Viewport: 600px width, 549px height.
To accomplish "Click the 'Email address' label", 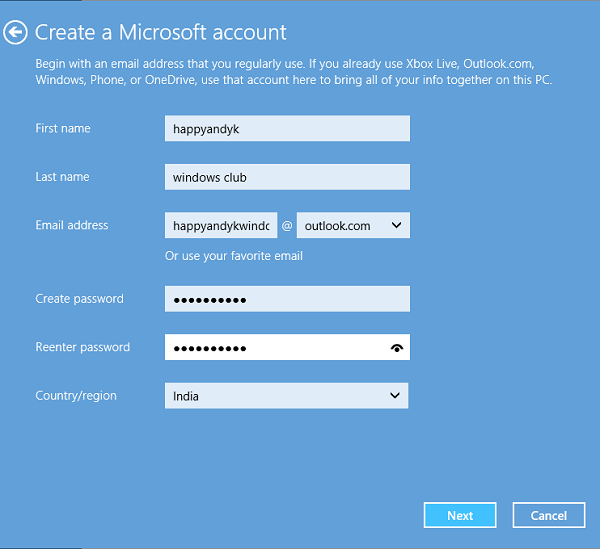I will click(x=72, y=225).
